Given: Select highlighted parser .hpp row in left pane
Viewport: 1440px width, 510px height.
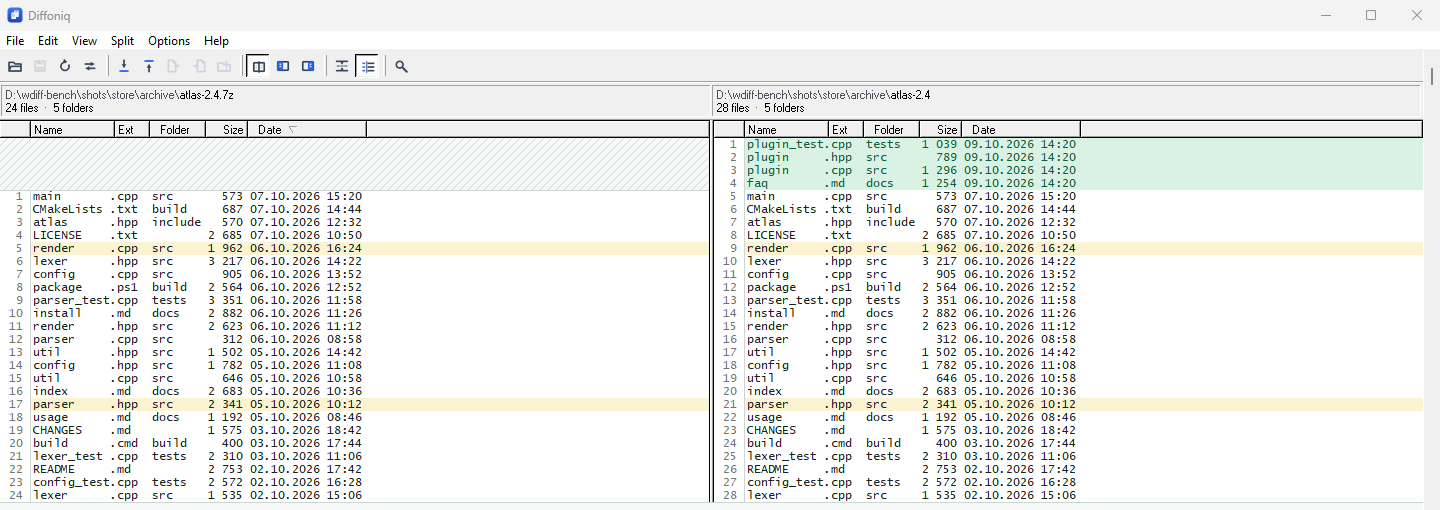Looking at the screenshot, I should click(x=354, y=404).
